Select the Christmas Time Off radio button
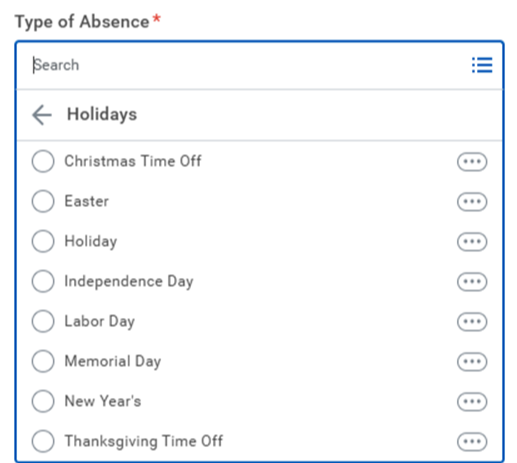The width and height of the screenshot is (517, 463). (43, 161)
